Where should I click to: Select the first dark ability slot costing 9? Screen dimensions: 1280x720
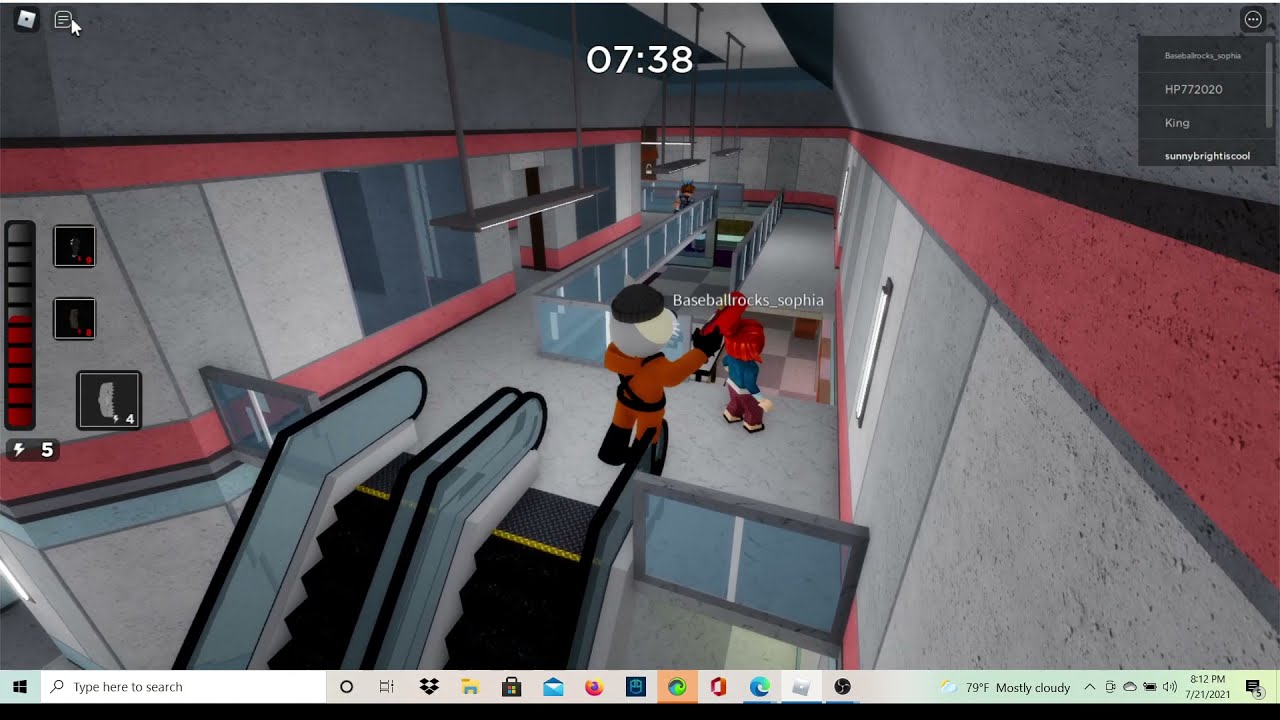[x=75, y=246]
